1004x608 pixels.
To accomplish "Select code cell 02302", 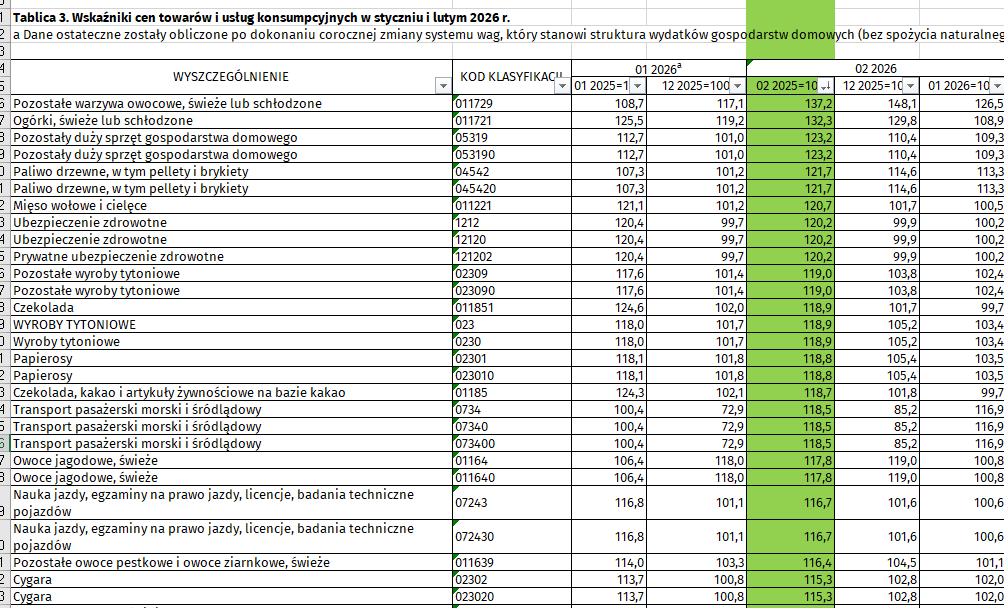I will pyautogui.click(x=512, y=579).
